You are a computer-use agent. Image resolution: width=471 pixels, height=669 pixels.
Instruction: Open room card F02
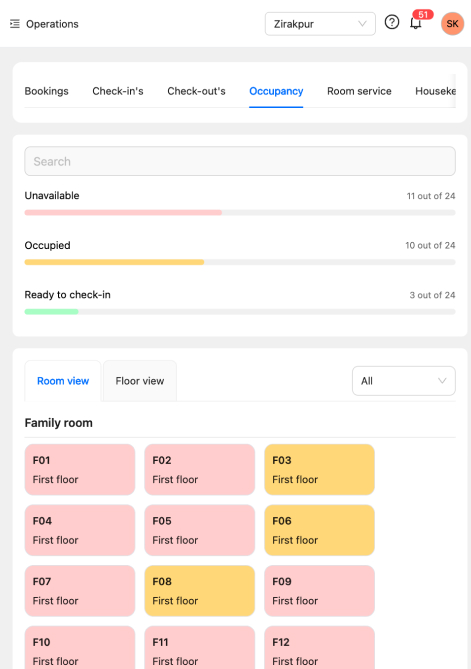(200, 470)
